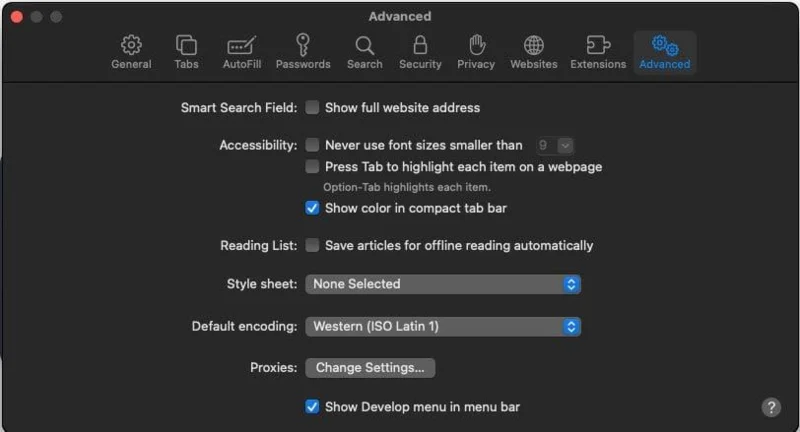Open the Default encoding dropdown
This screenshot has height=432, width=800.
click(x=443, y=326)
